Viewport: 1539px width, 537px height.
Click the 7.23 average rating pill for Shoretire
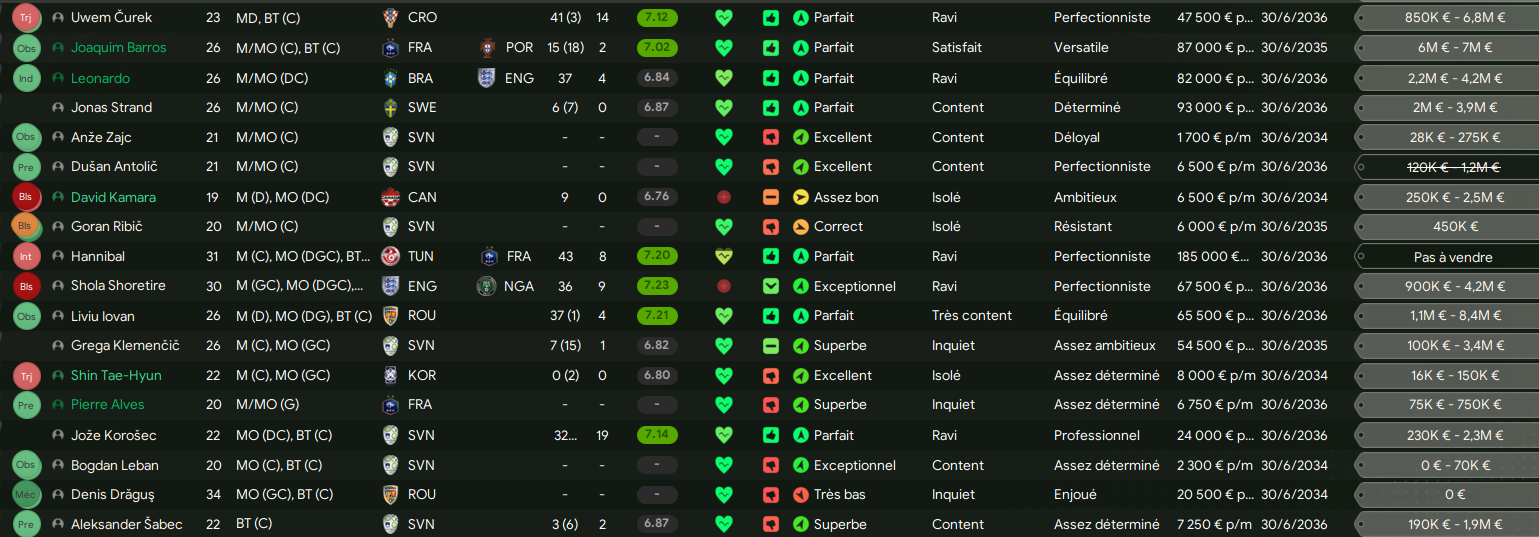coord(656,286)
